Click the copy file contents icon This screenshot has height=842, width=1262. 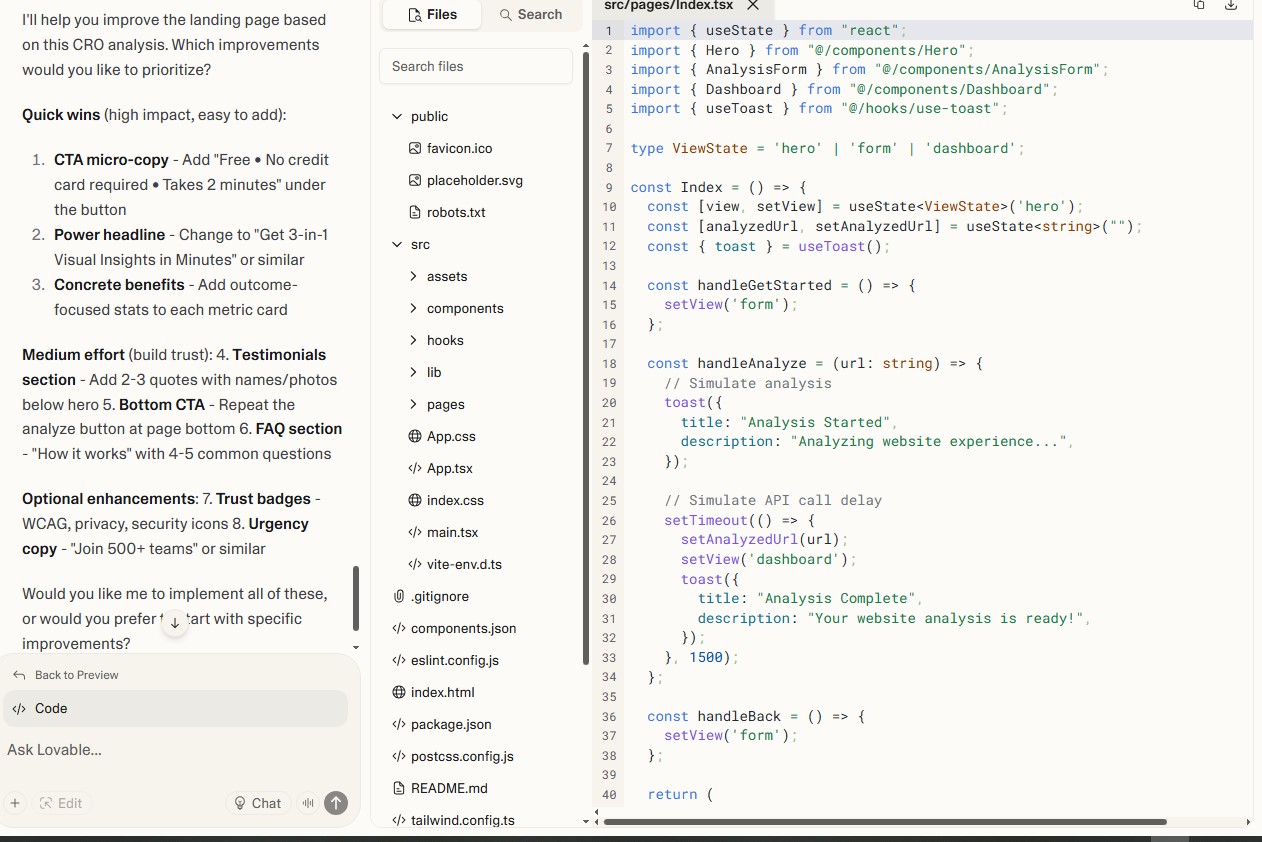(x=1199, y=5)
